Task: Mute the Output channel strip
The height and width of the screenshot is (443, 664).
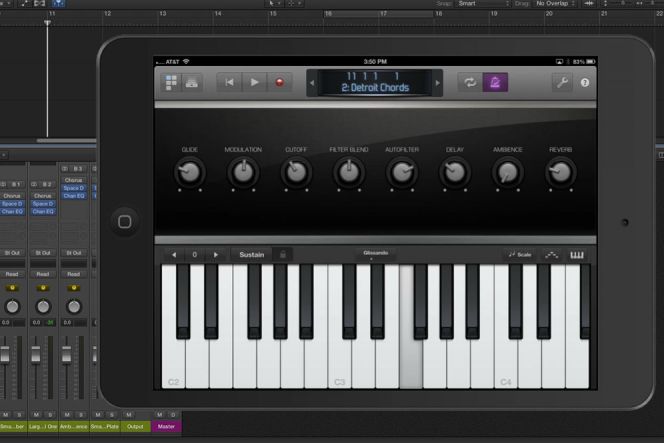Action: [x=129, y=415]
